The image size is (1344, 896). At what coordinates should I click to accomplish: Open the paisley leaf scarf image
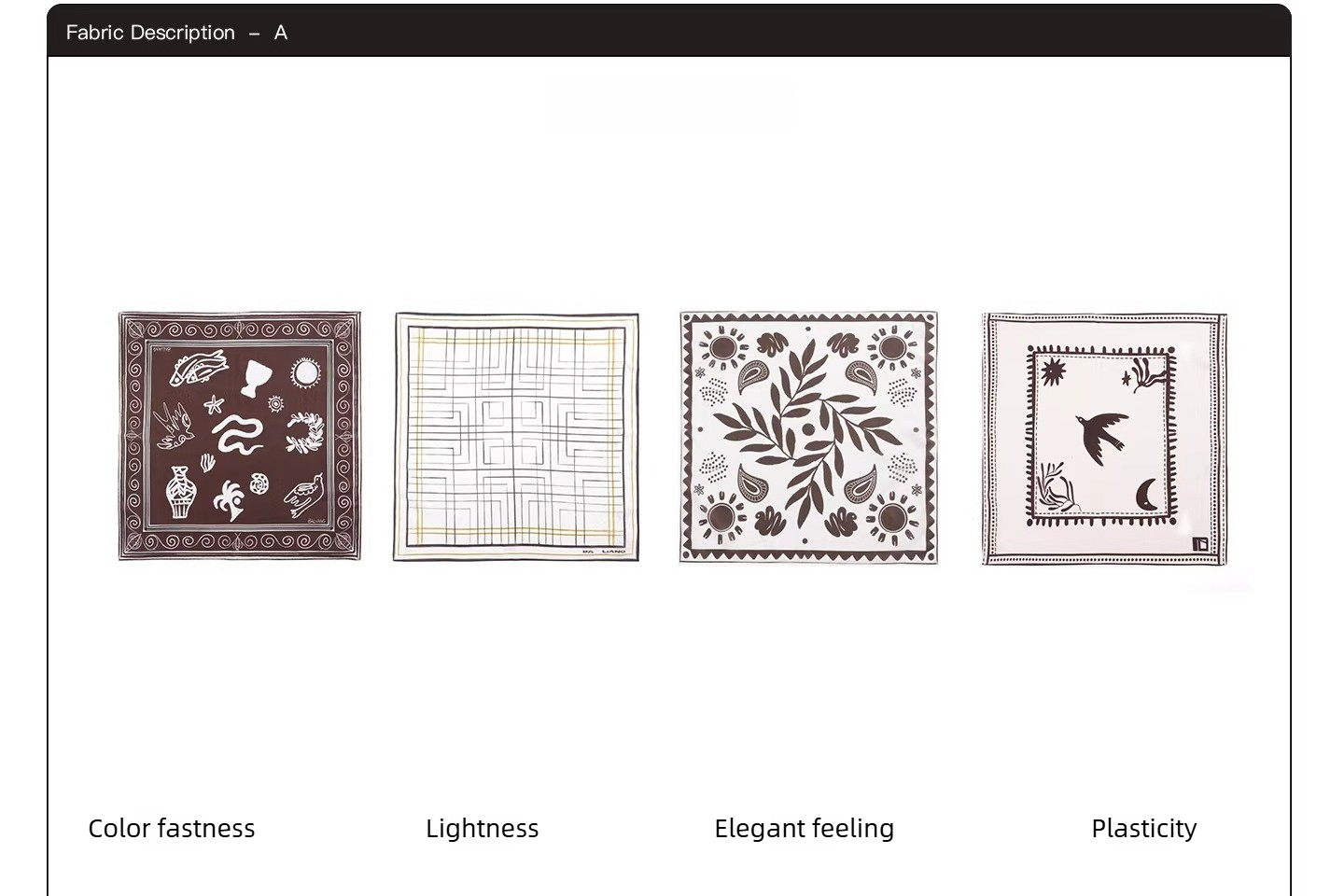point(808,438)
